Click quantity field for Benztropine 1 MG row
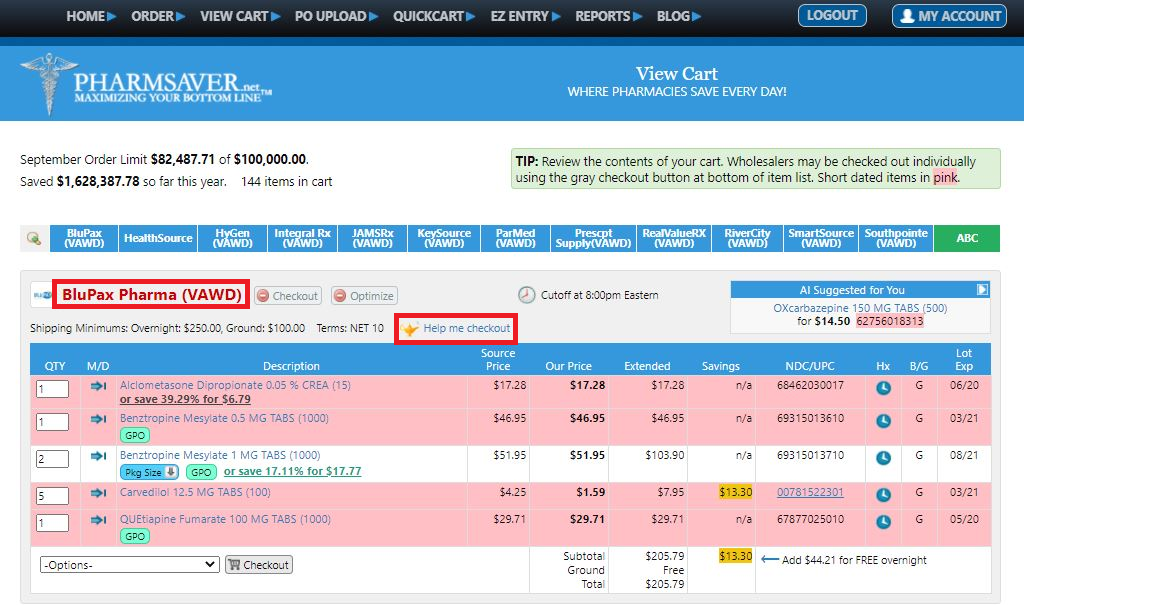Image resolution: width=1160 pixels, height=605 pixels. [x=53, y=459]
